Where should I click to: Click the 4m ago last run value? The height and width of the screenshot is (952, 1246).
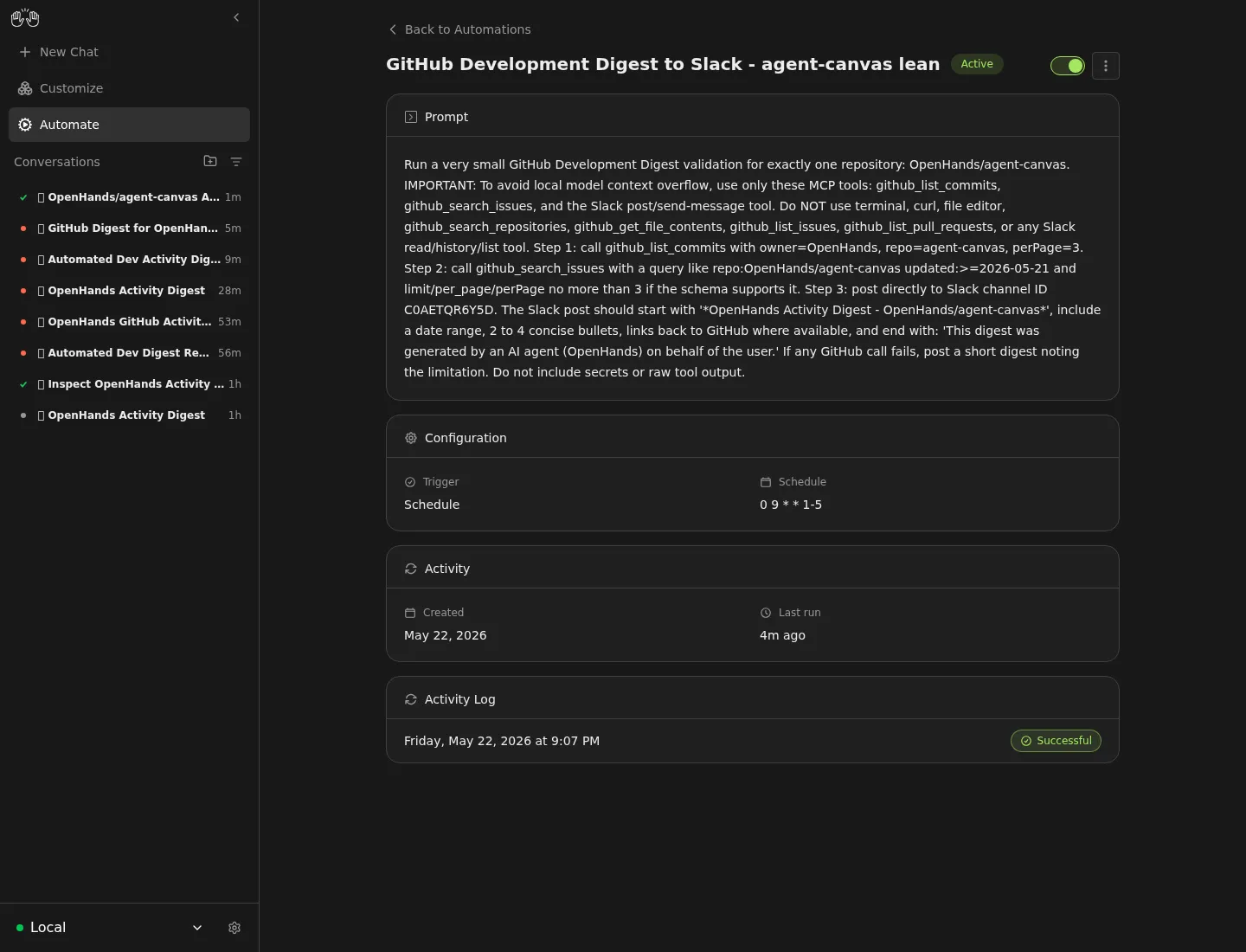click(x=782, y=635)
